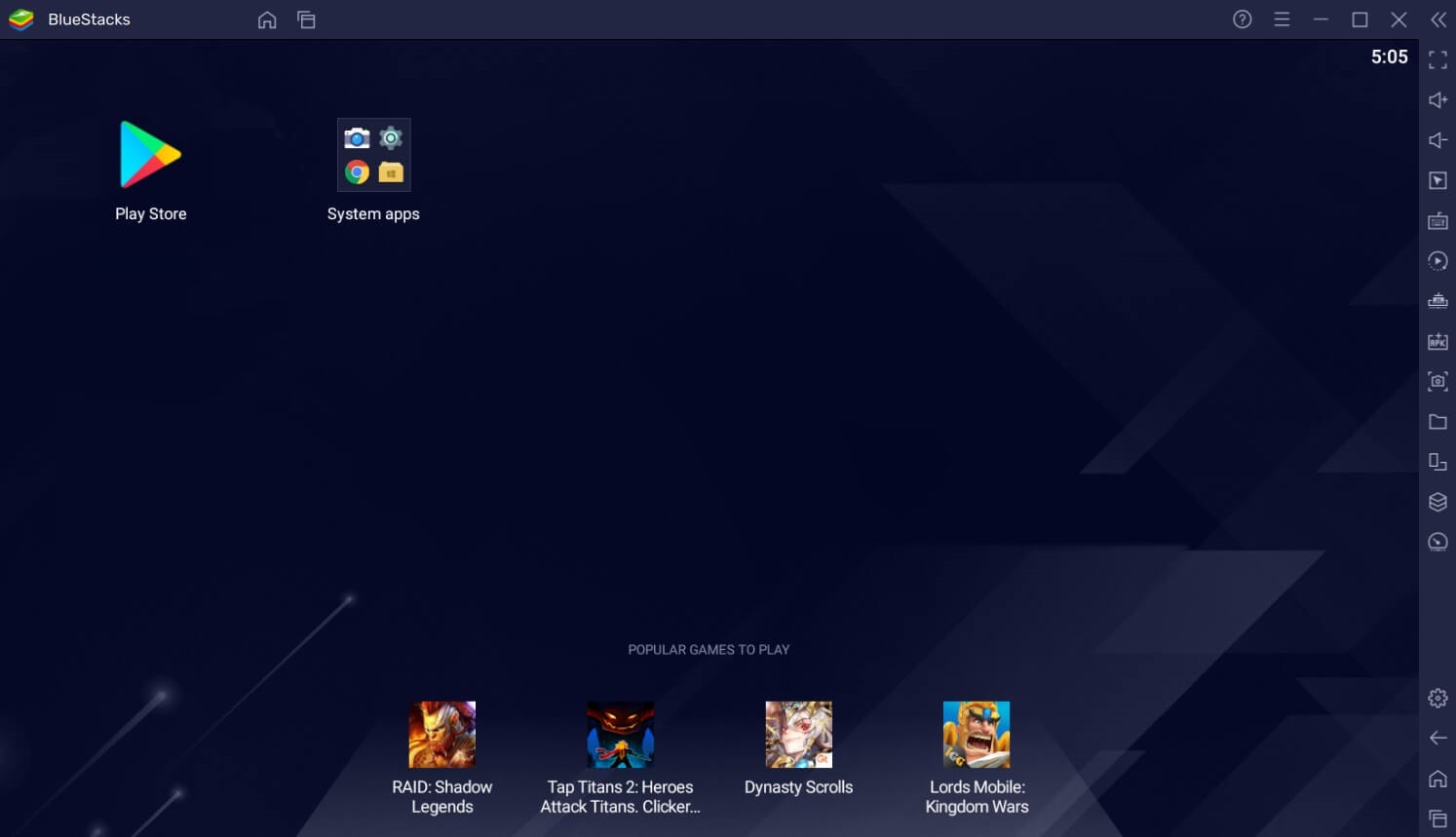Open the tabs view in the title bar
Viewport: 1456px width, 837px height.
tap(306, 19)
